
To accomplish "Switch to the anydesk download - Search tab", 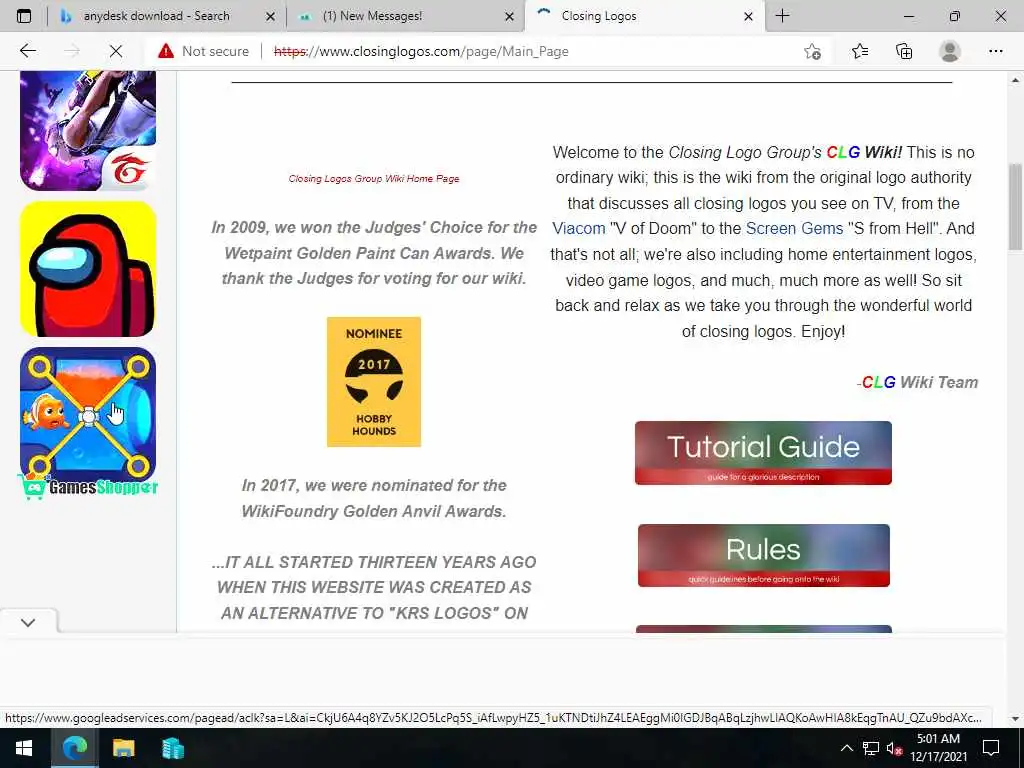I will click(x=167, y=16).
